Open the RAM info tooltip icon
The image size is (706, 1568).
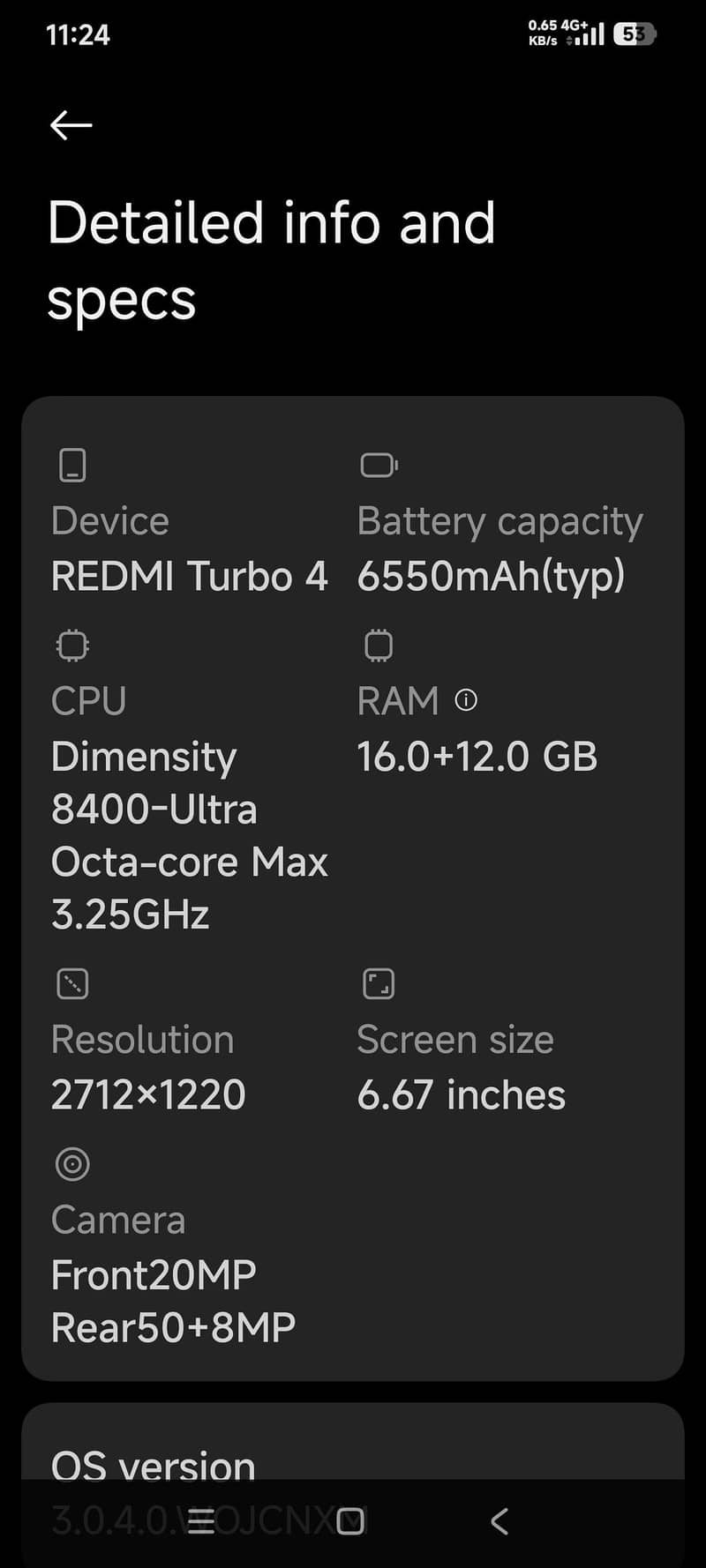(x=467, y=699)
